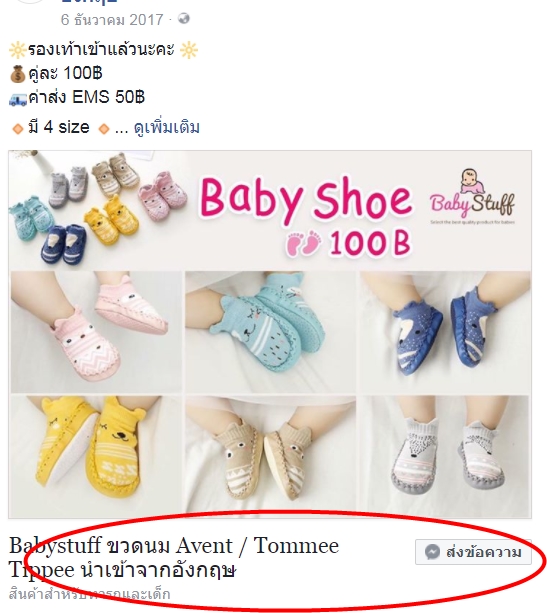547x613 pixels.
Task: Open the gray hedgehog shoes photo
Action: click(x=445, y=455)
